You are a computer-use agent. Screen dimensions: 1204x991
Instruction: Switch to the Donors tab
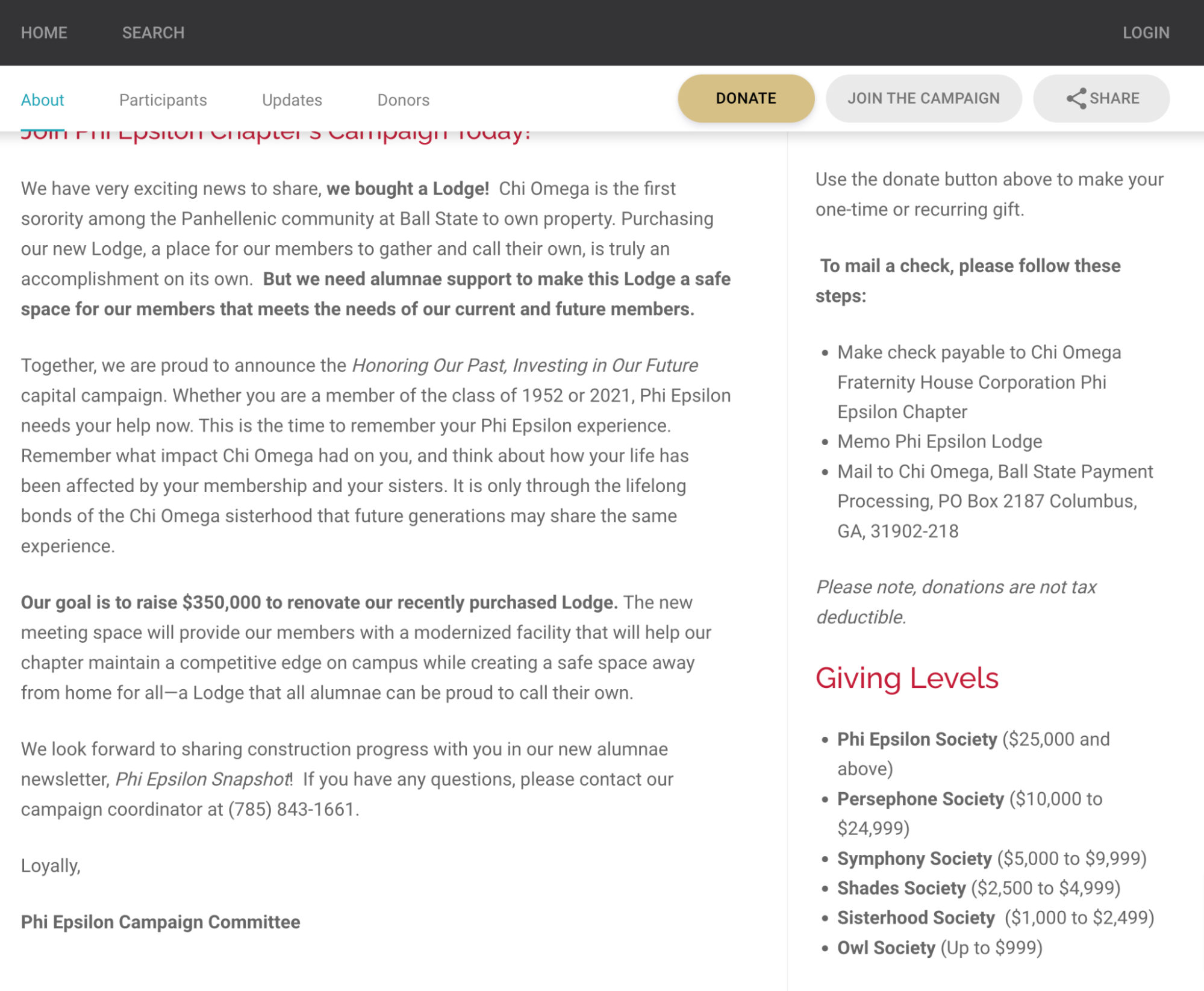point(403,100)
